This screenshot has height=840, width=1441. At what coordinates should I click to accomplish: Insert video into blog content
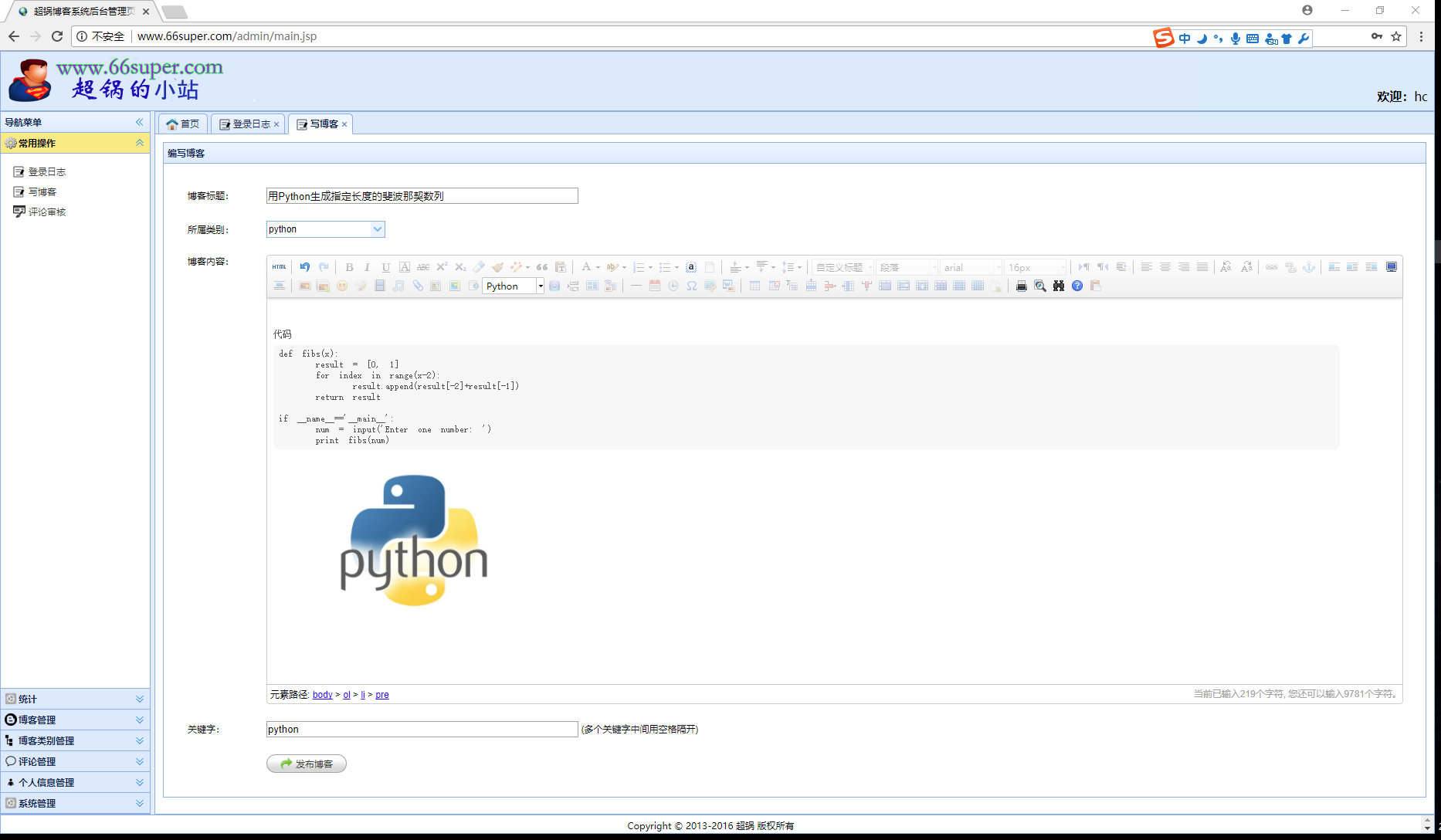click(379, 286)
